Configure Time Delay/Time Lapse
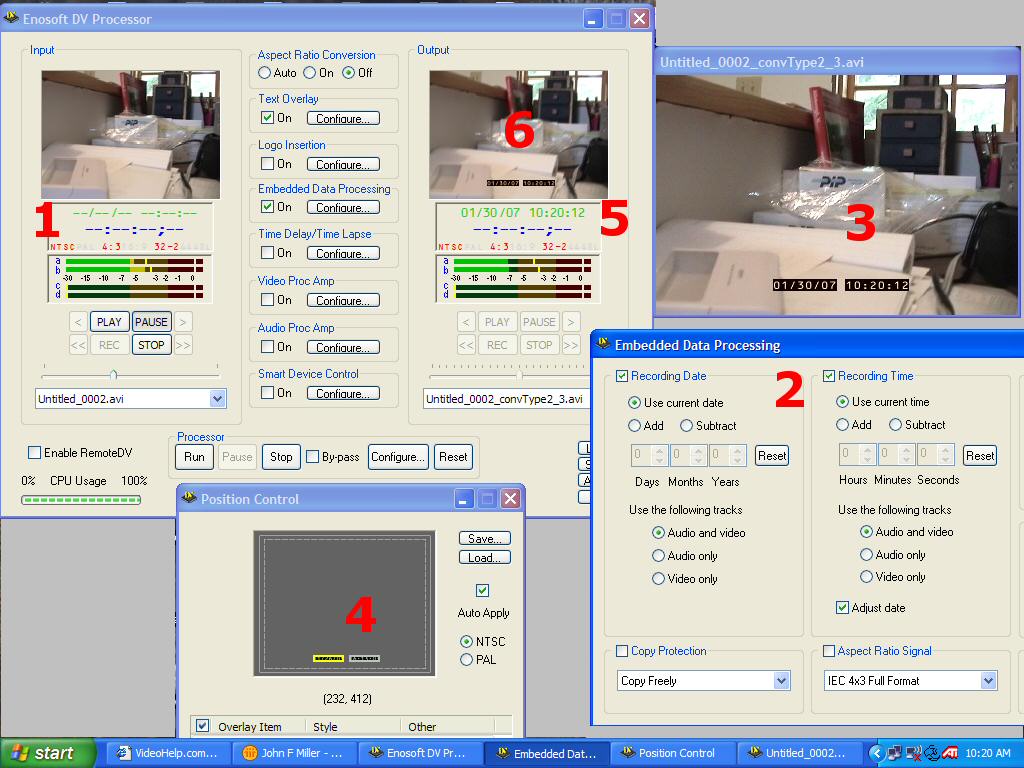The width and height of the screenshot is (1024, 768). point(343,253)
